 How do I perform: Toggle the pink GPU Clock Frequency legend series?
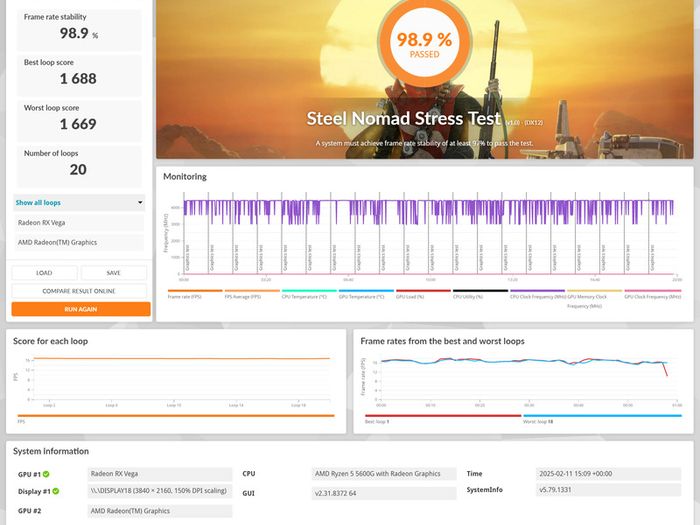tap(652, 294)
